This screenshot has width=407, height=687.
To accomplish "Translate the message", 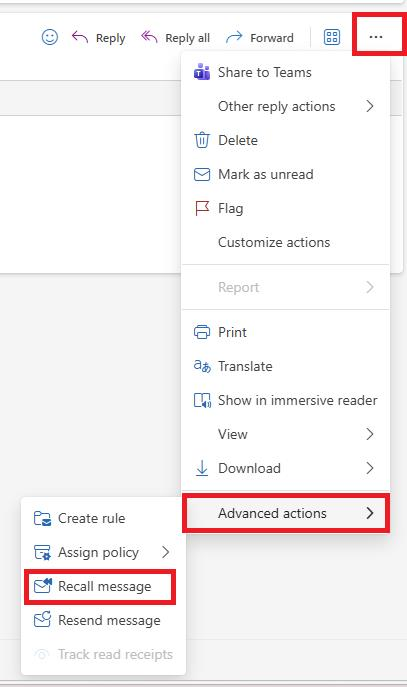I will click(285, 366).
